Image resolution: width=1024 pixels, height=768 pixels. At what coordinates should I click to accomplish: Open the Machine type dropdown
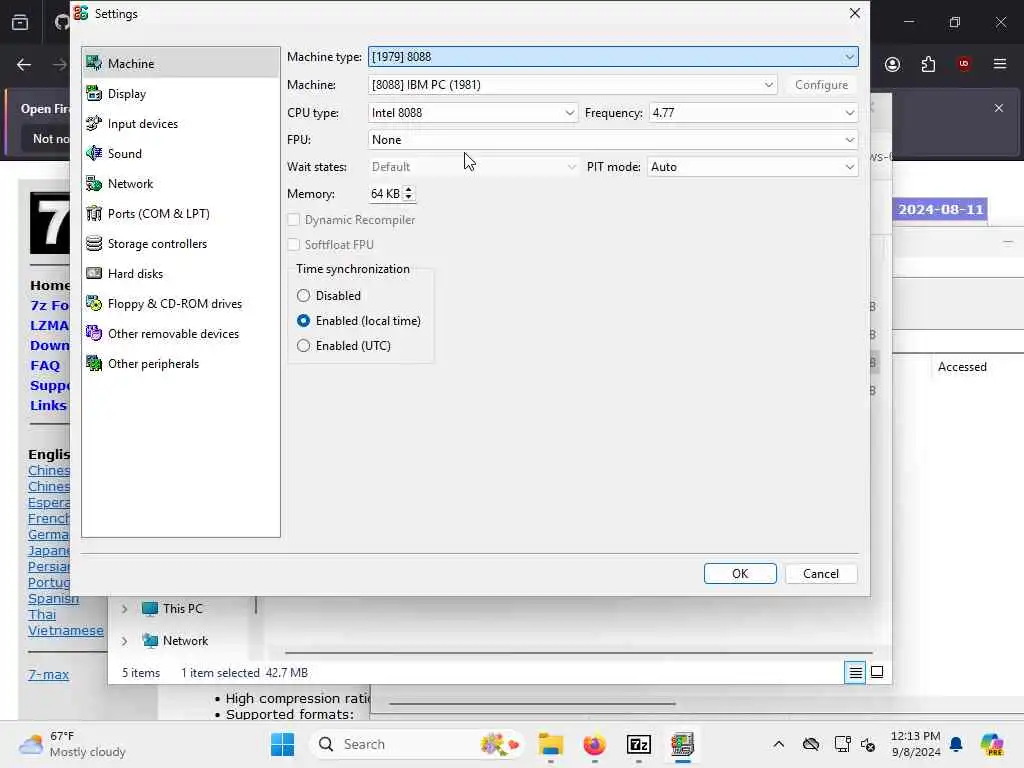click(x=613, y=57)
